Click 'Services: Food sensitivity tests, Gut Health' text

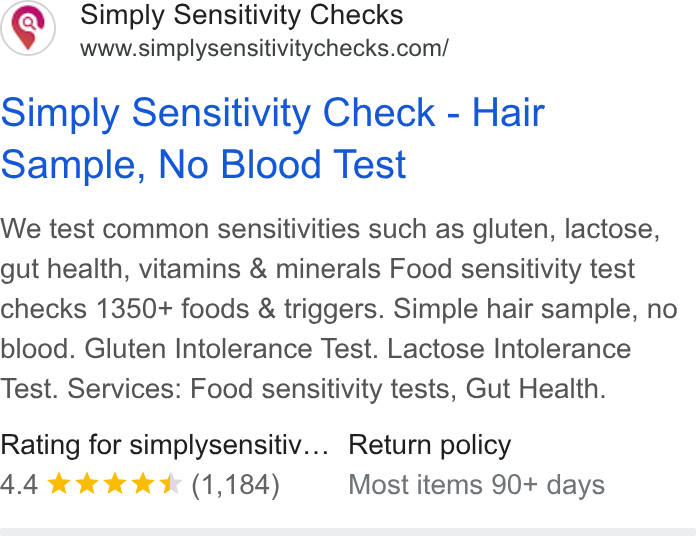[x=336, y=389]
